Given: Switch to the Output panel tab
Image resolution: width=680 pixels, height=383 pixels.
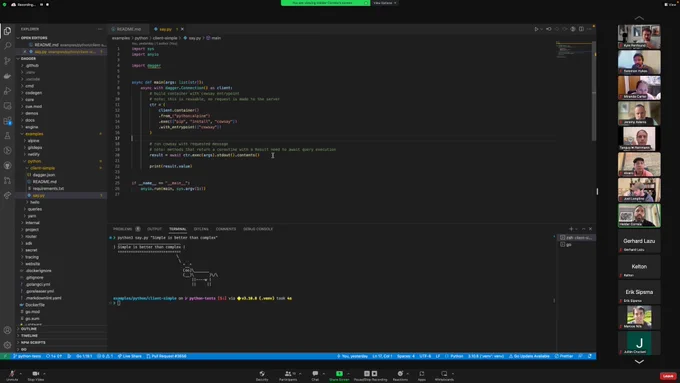Looking at the screenshot, I should coord(154,229).
